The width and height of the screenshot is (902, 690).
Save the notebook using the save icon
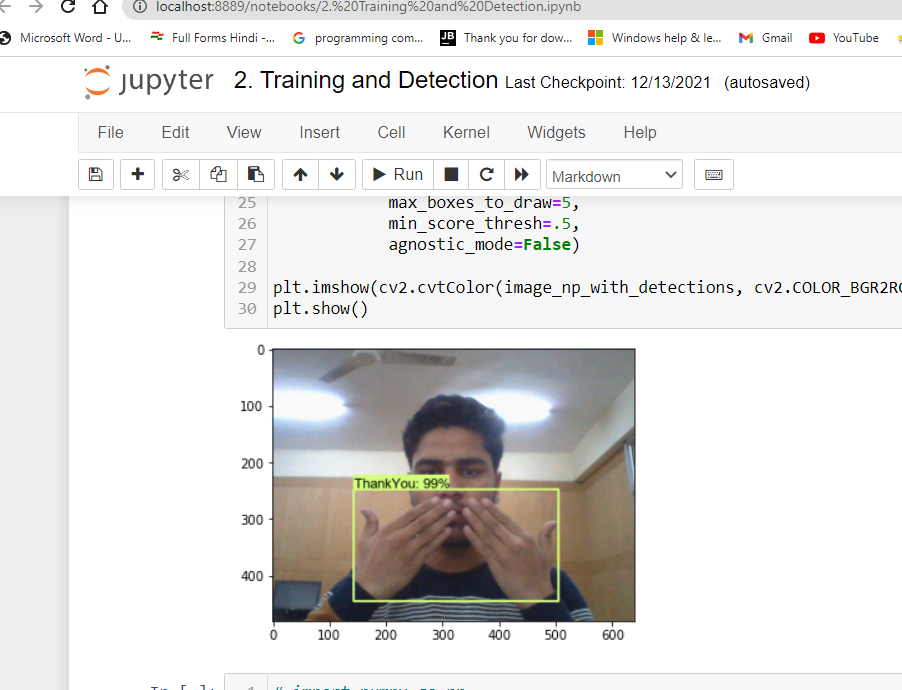[95, 174]
